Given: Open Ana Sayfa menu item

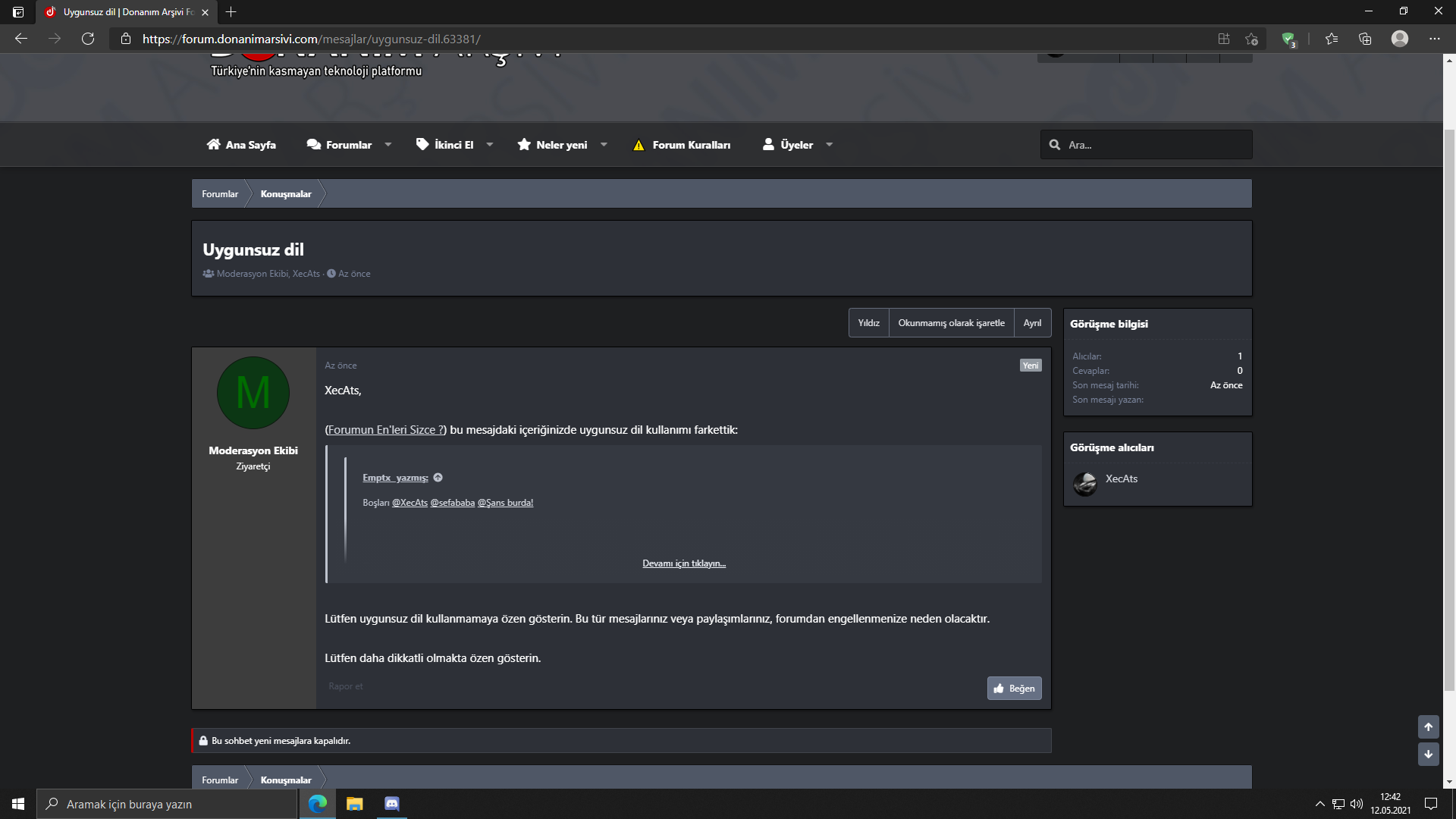Looking at the screenshot, I should coord(241,145).
